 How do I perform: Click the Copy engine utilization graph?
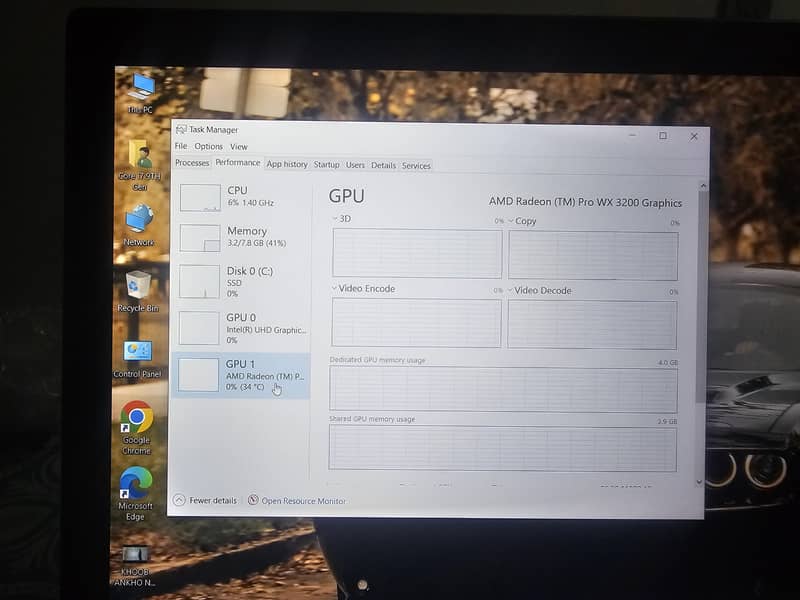[593, 256]
